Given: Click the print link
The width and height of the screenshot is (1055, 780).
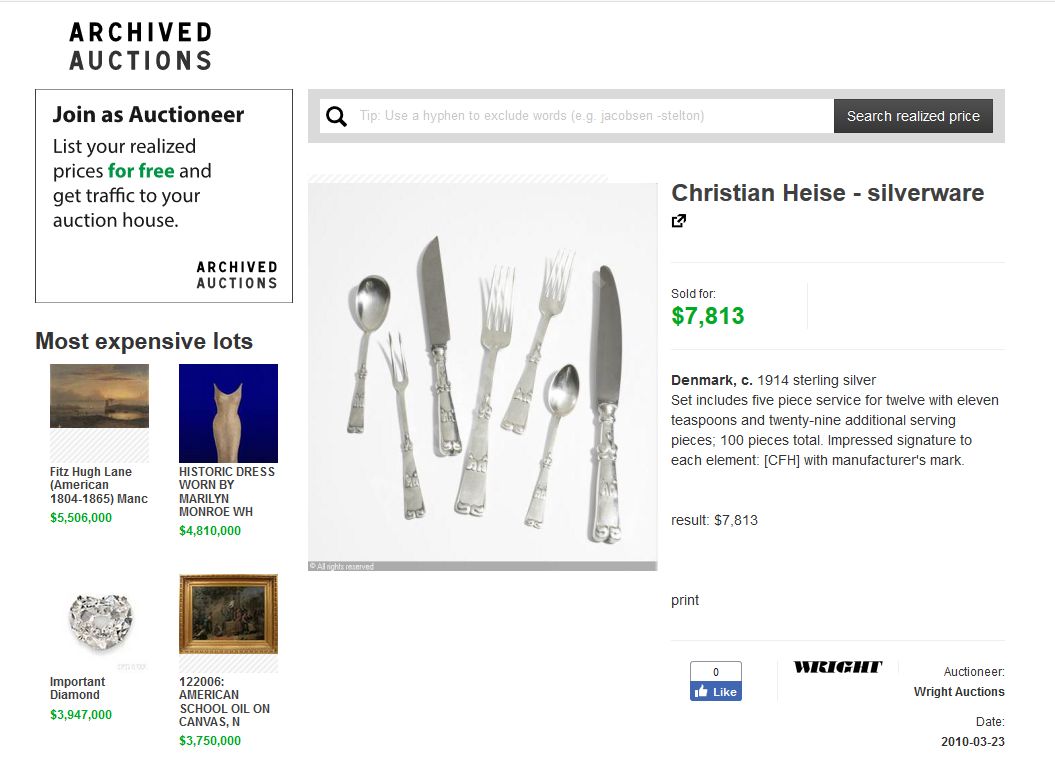Looking at the screenshot, I should (685, 600).
